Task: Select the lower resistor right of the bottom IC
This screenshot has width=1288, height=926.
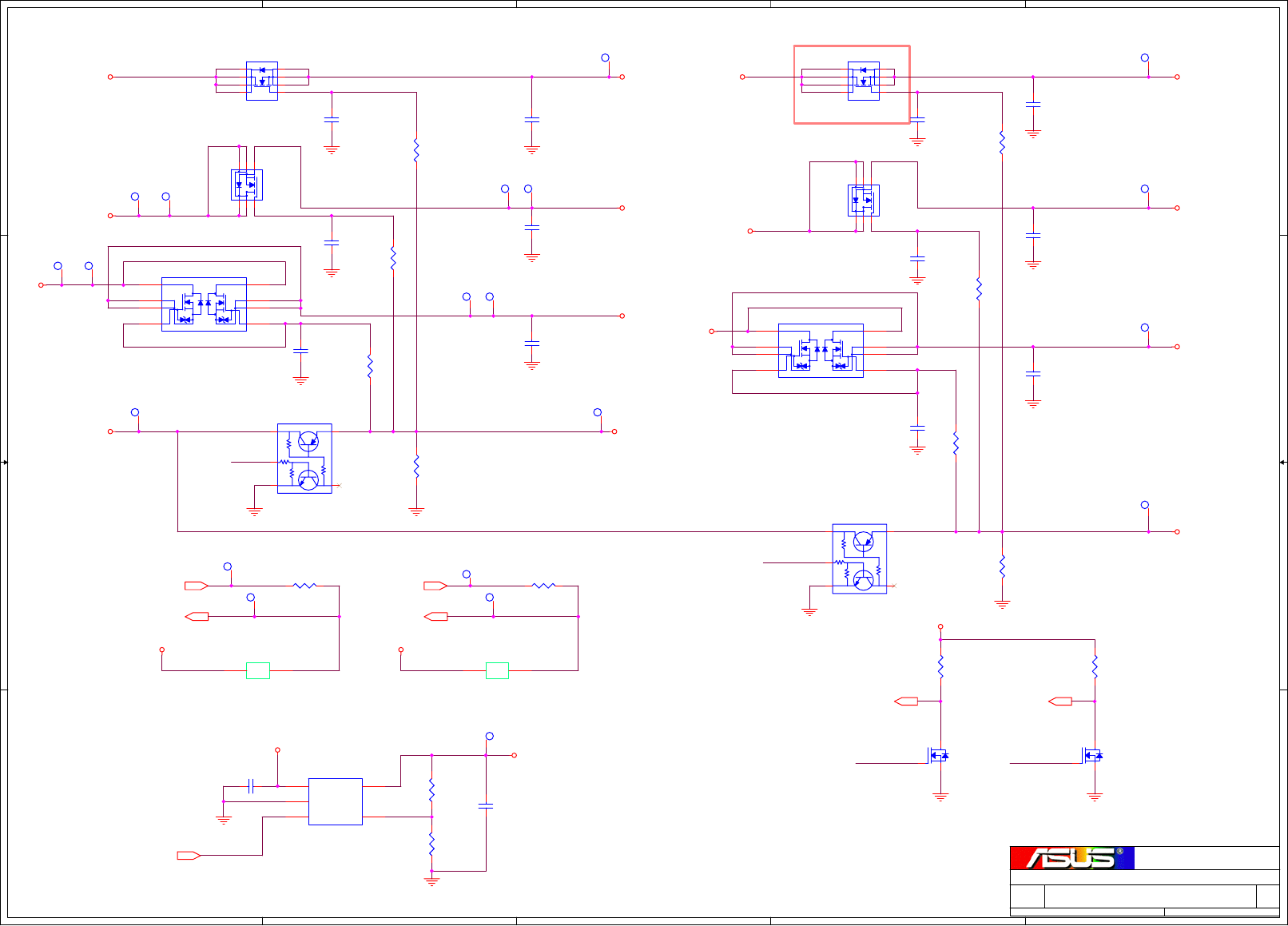Action: click(x=431, y=844)
